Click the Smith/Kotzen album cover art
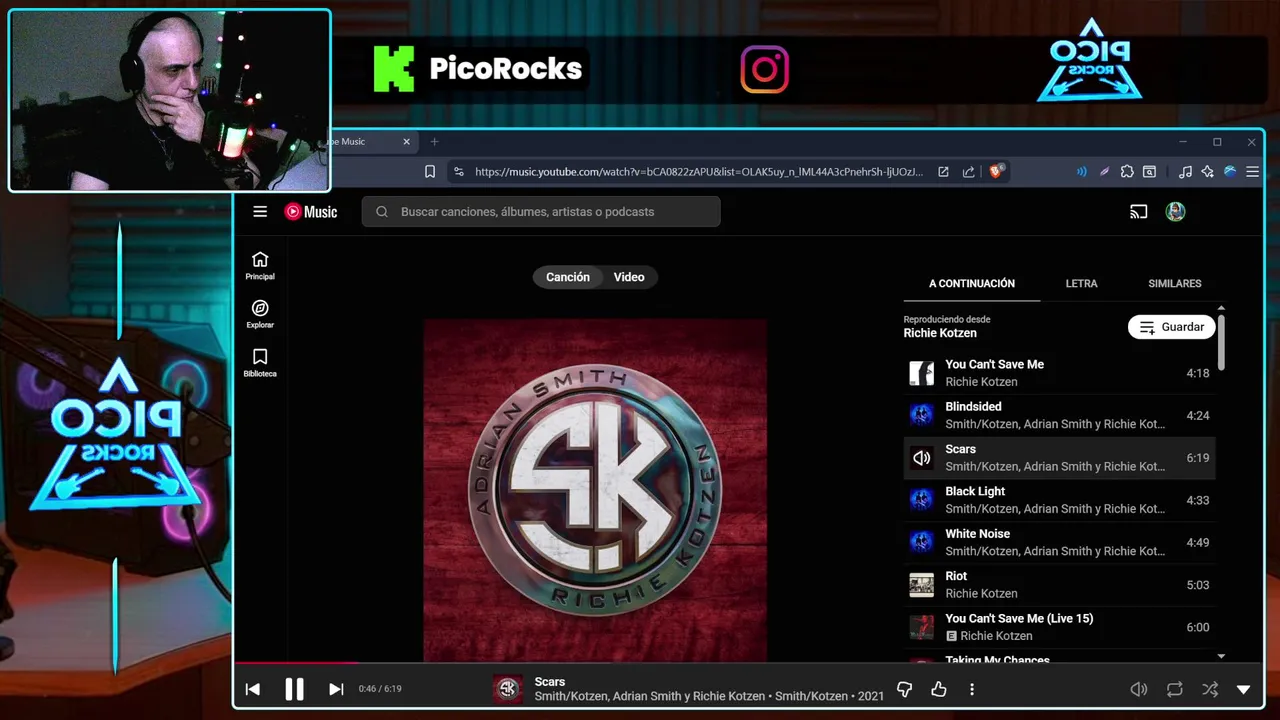 point(595,490)
